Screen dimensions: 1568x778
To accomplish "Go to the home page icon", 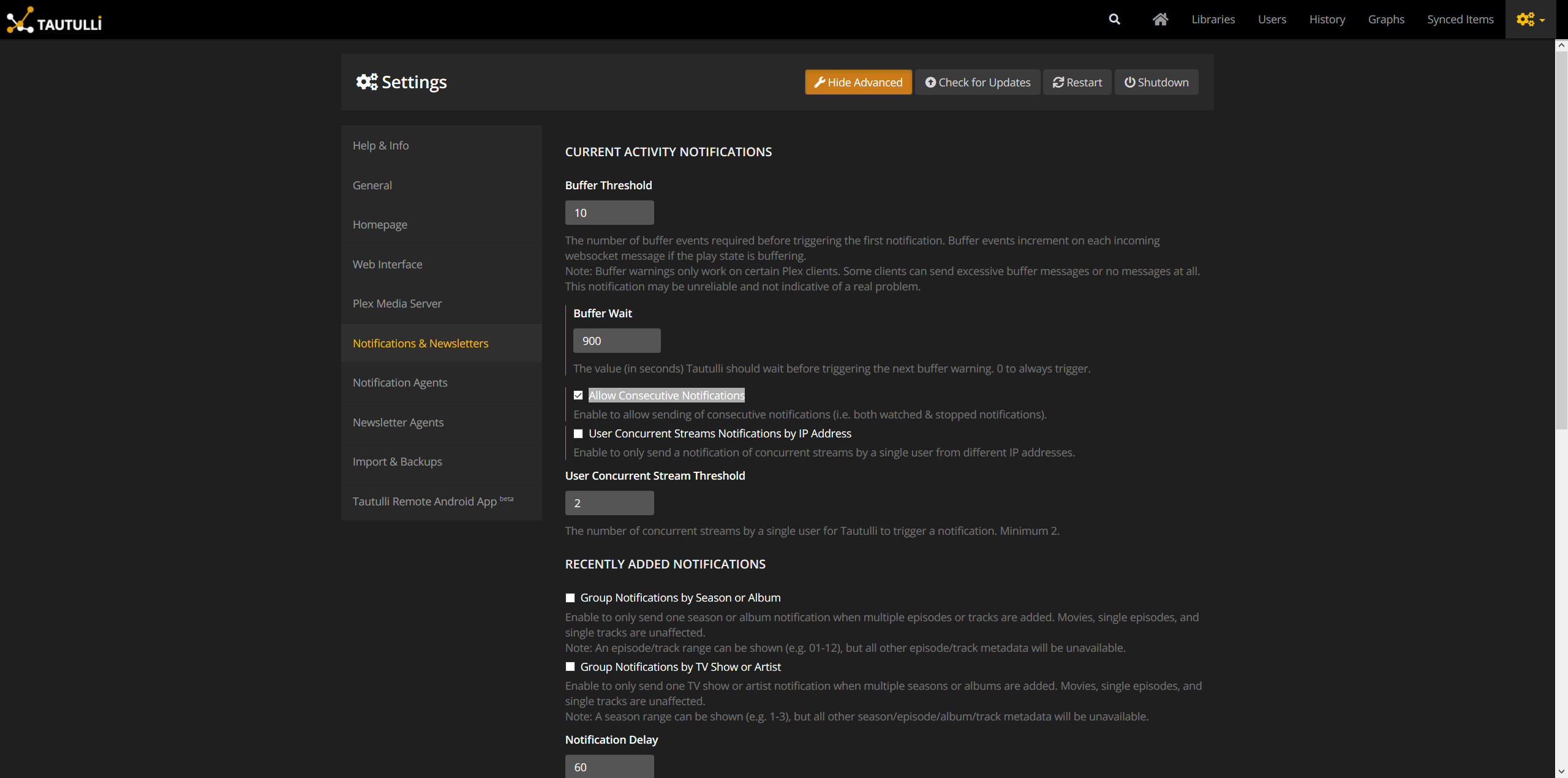I will (1160, 20).
